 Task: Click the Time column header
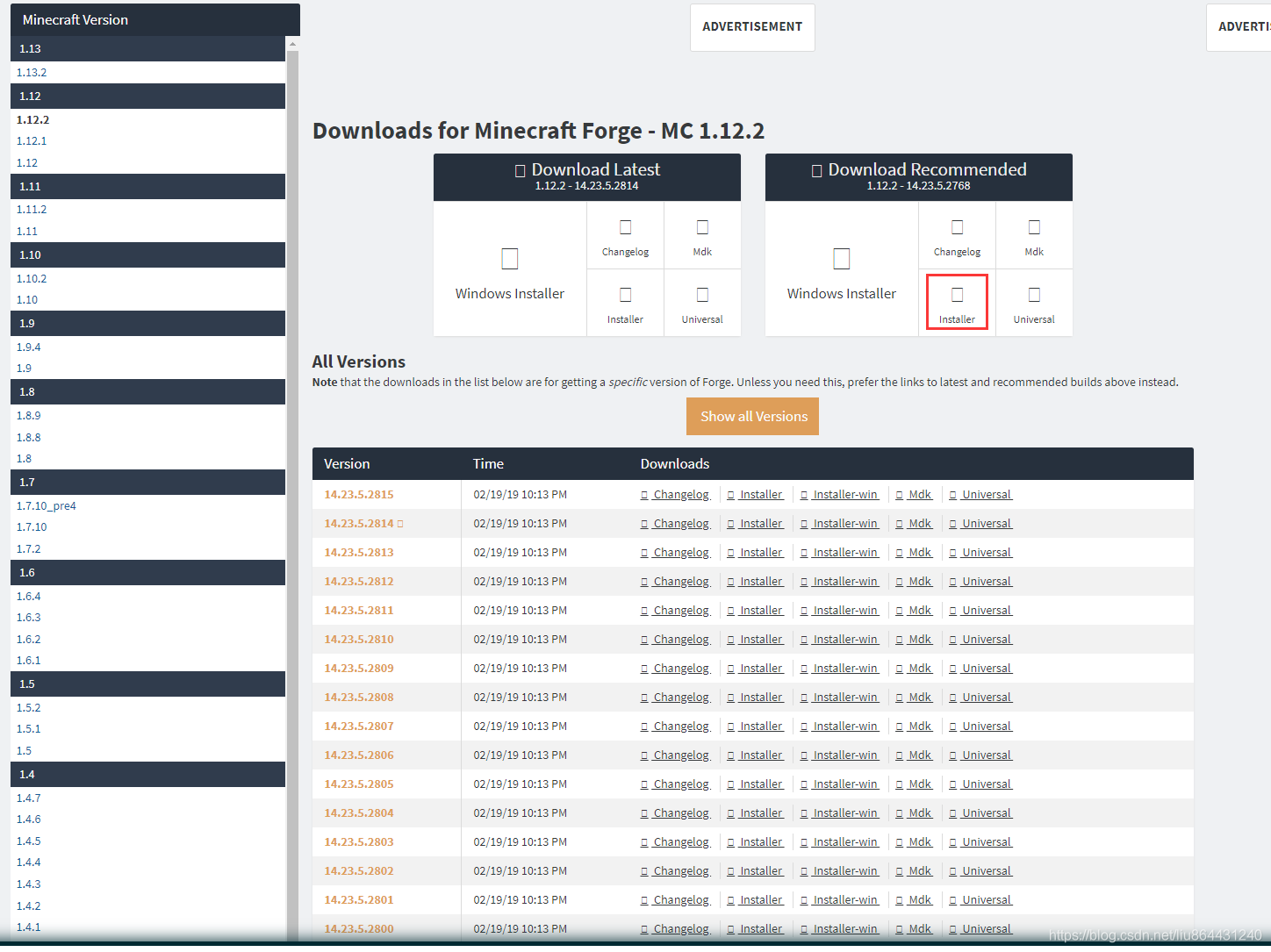coord(488,464)
